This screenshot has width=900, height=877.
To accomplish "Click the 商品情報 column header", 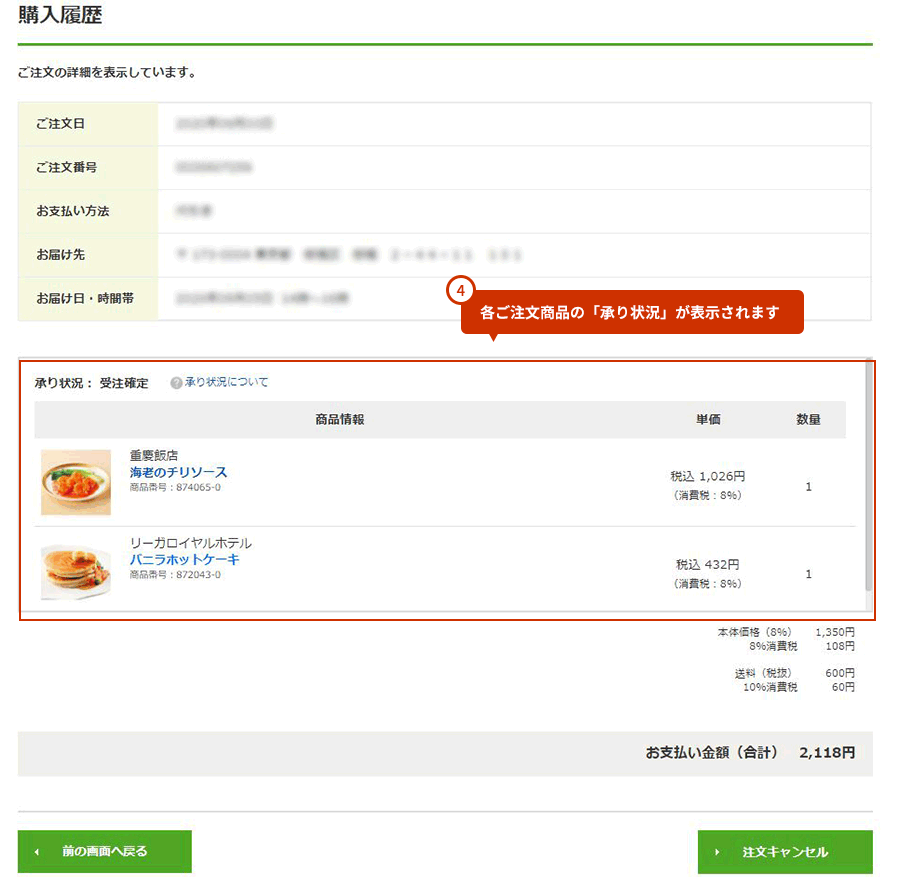I will pos(340,420).
